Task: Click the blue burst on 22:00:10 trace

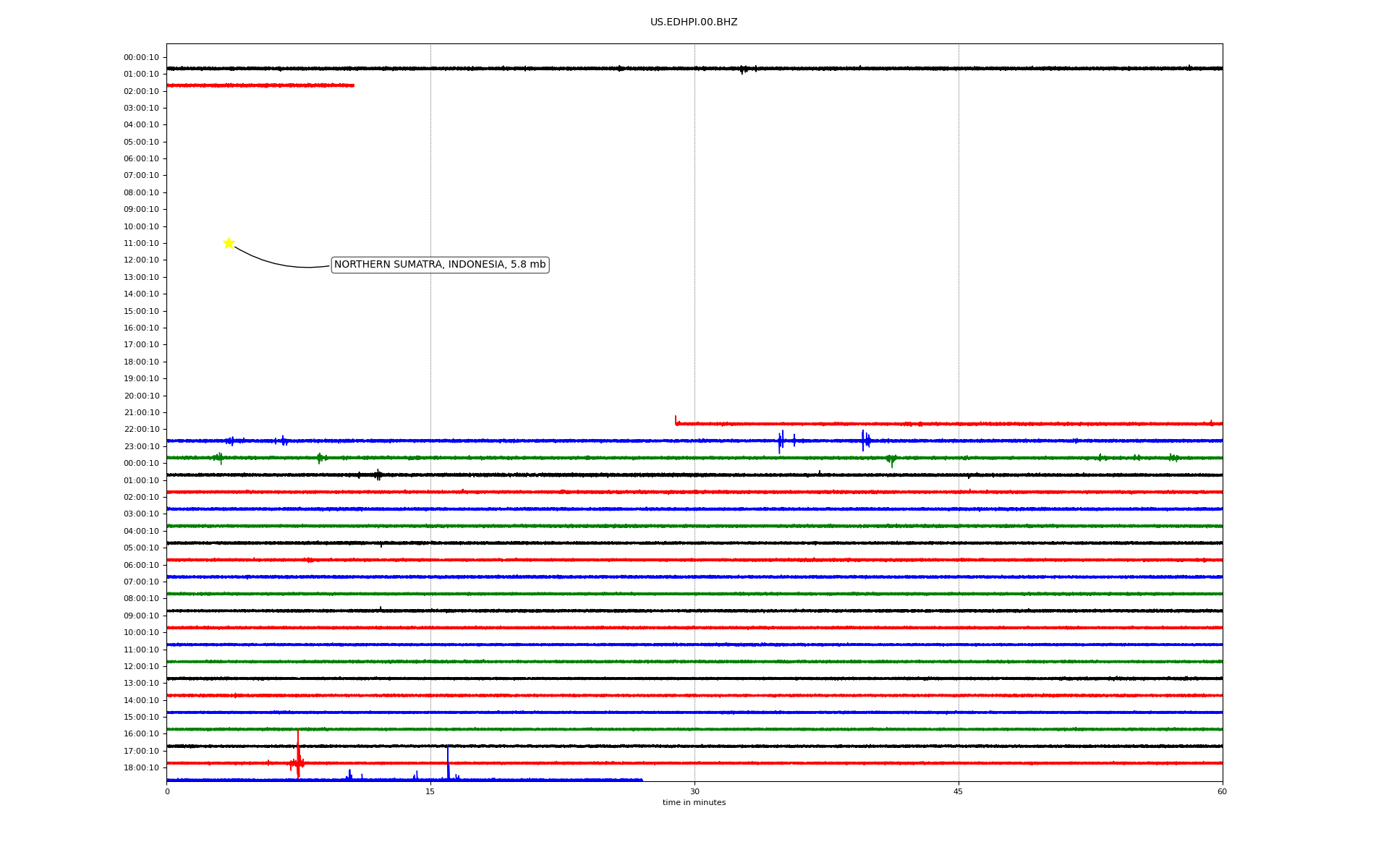Action: tap(781, 440)
